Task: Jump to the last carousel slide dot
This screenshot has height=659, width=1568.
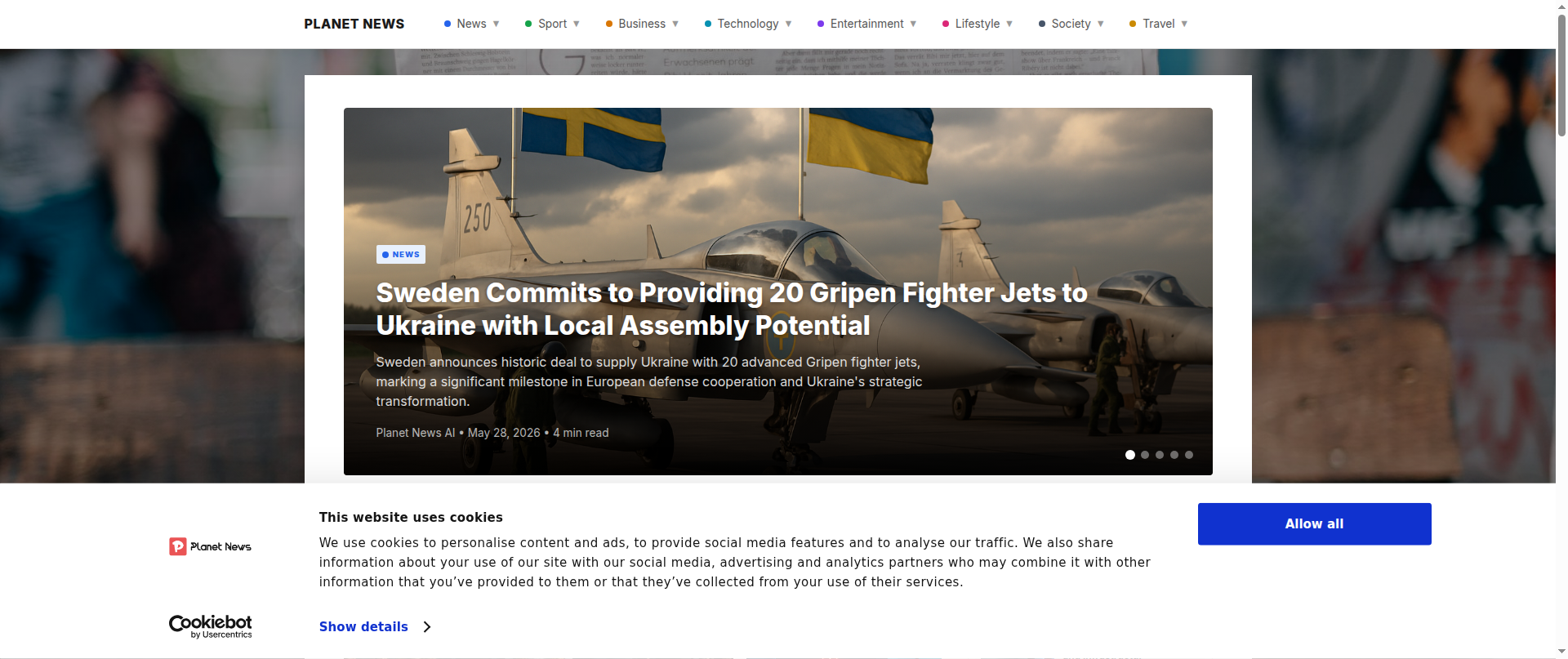Action: [1189, 455]
